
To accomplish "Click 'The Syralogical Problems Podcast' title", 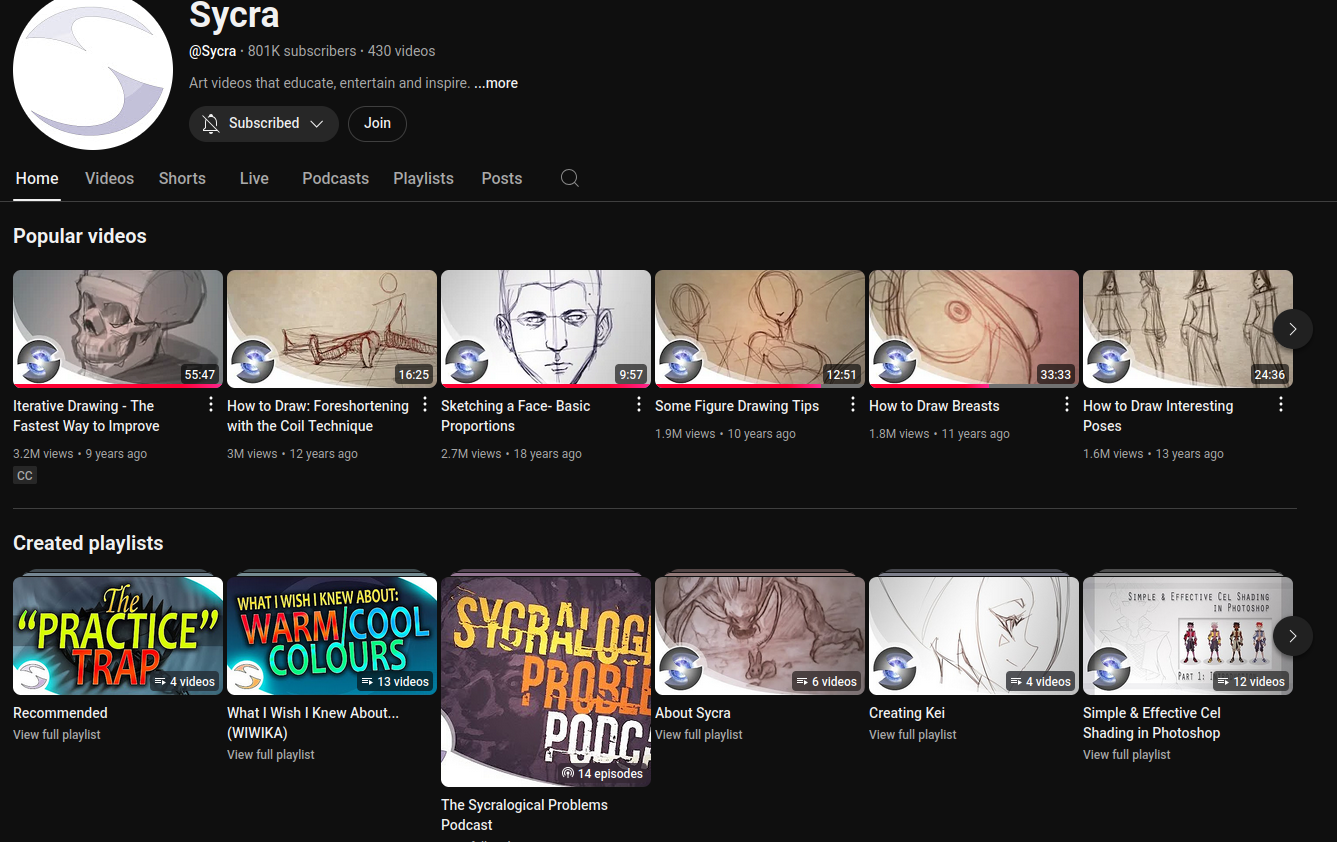I will [x=524, y=815].
